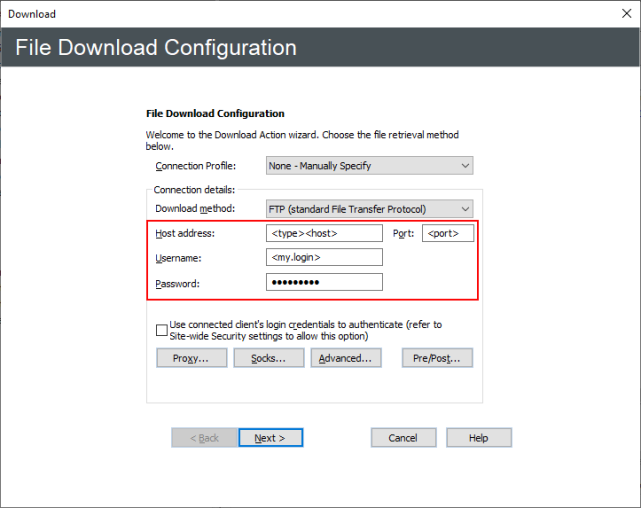Open Help for this wizard

pos(478,438)
